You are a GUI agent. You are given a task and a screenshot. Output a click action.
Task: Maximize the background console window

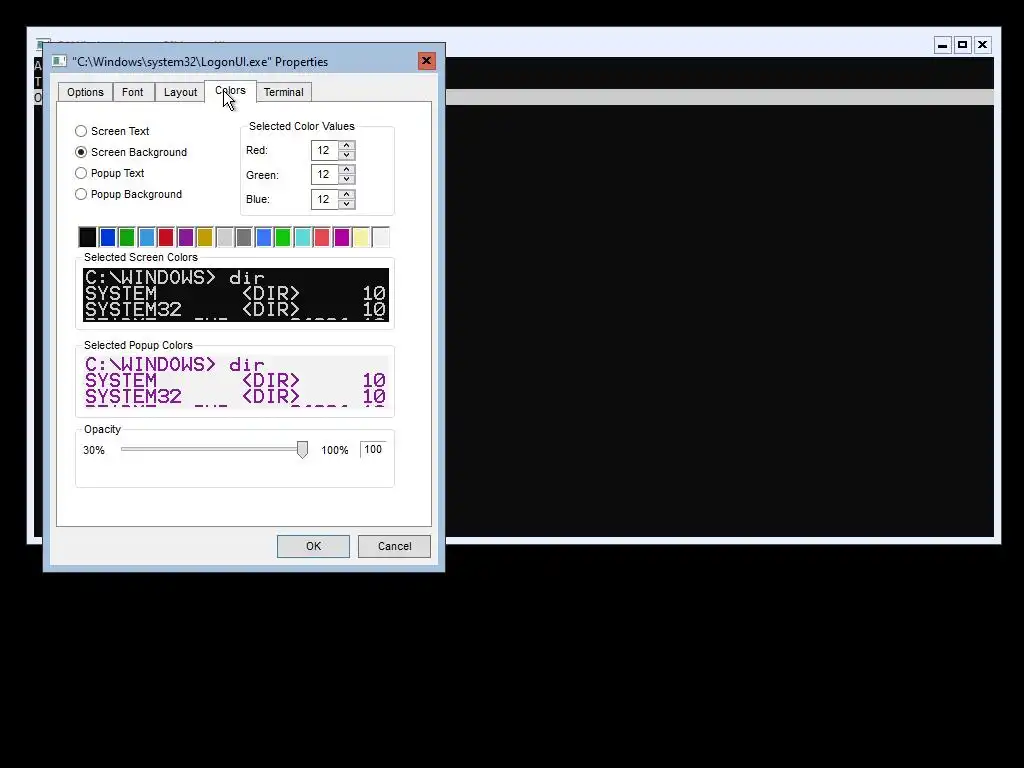point(963,45)
